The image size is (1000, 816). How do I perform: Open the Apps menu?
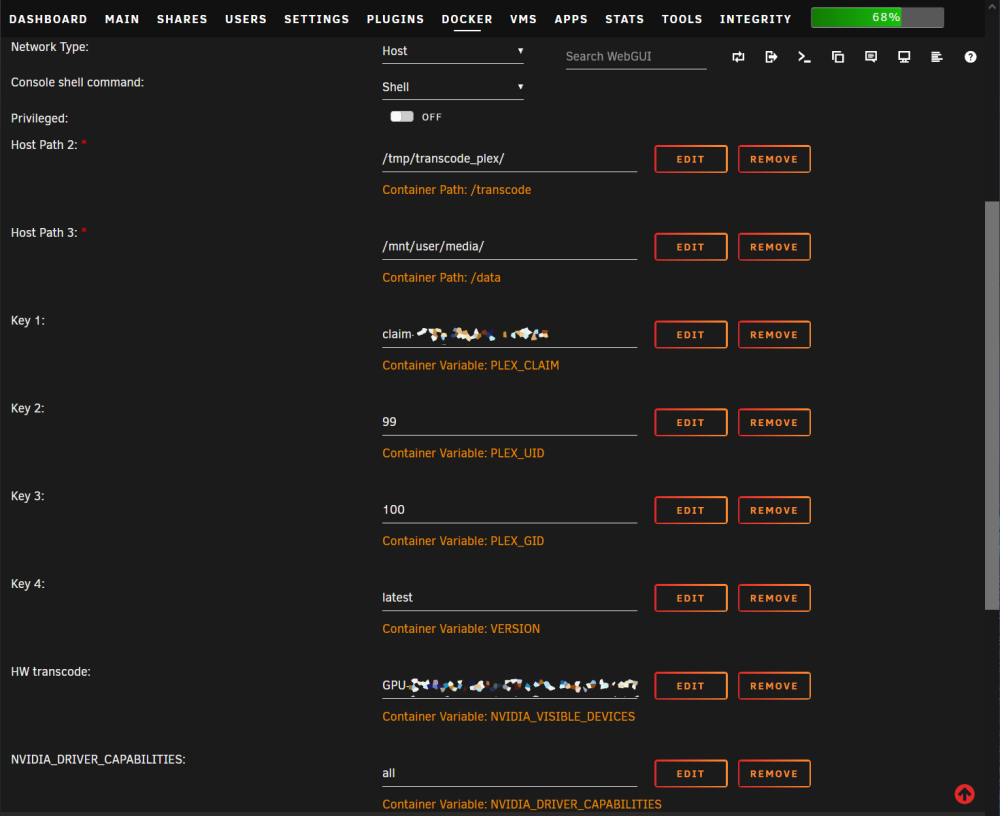click(571, 19)
